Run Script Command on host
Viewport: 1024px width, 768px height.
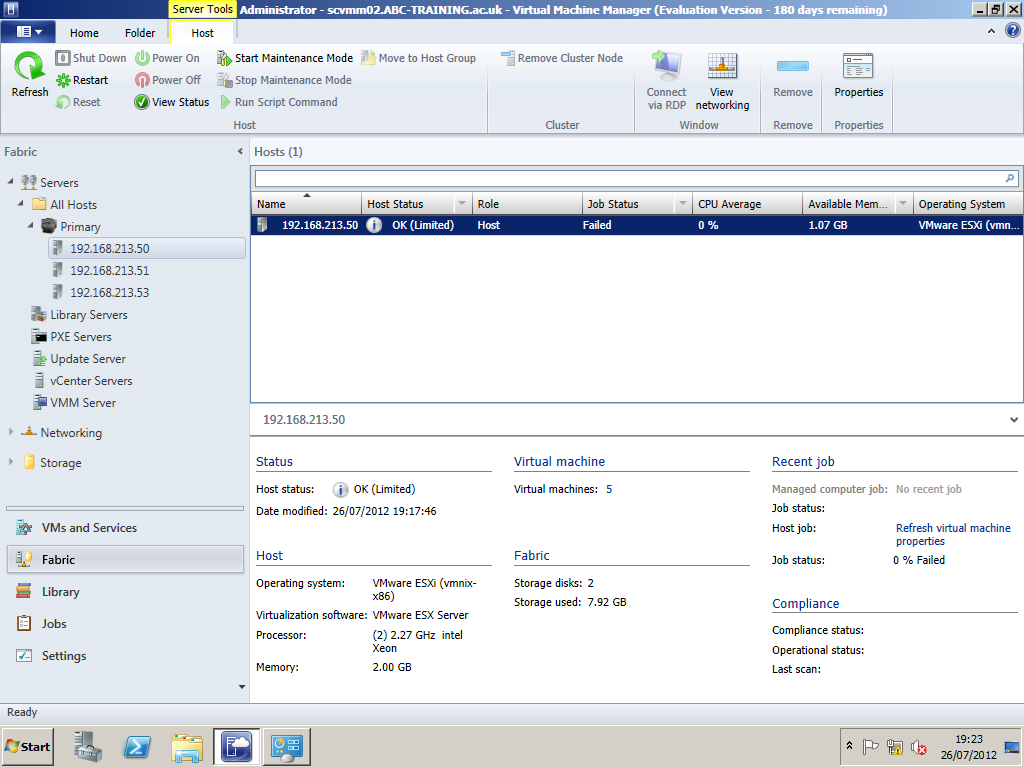tap(279, 102)
